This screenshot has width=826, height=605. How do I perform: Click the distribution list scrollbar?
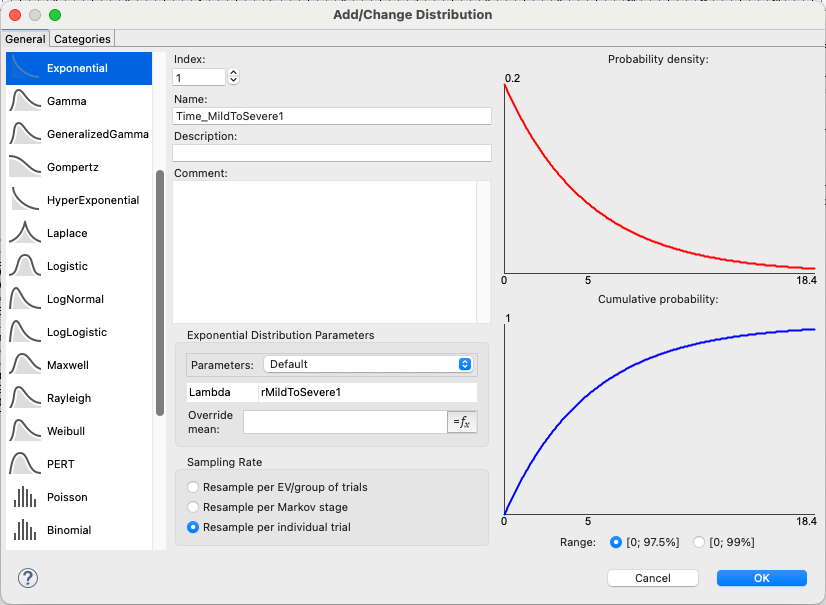tap(160, 293)
